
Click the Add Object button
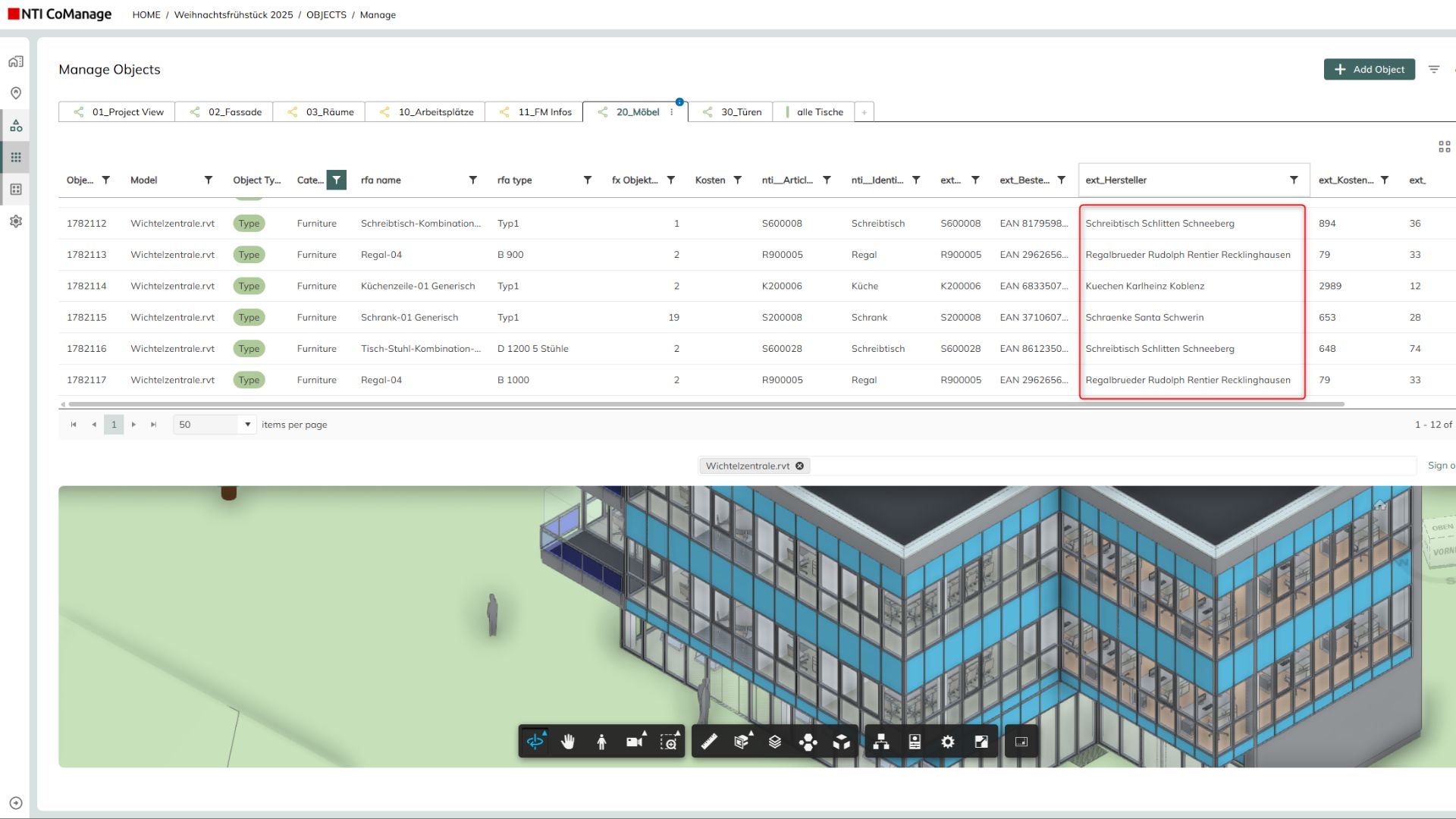(x=1369, y=69)
